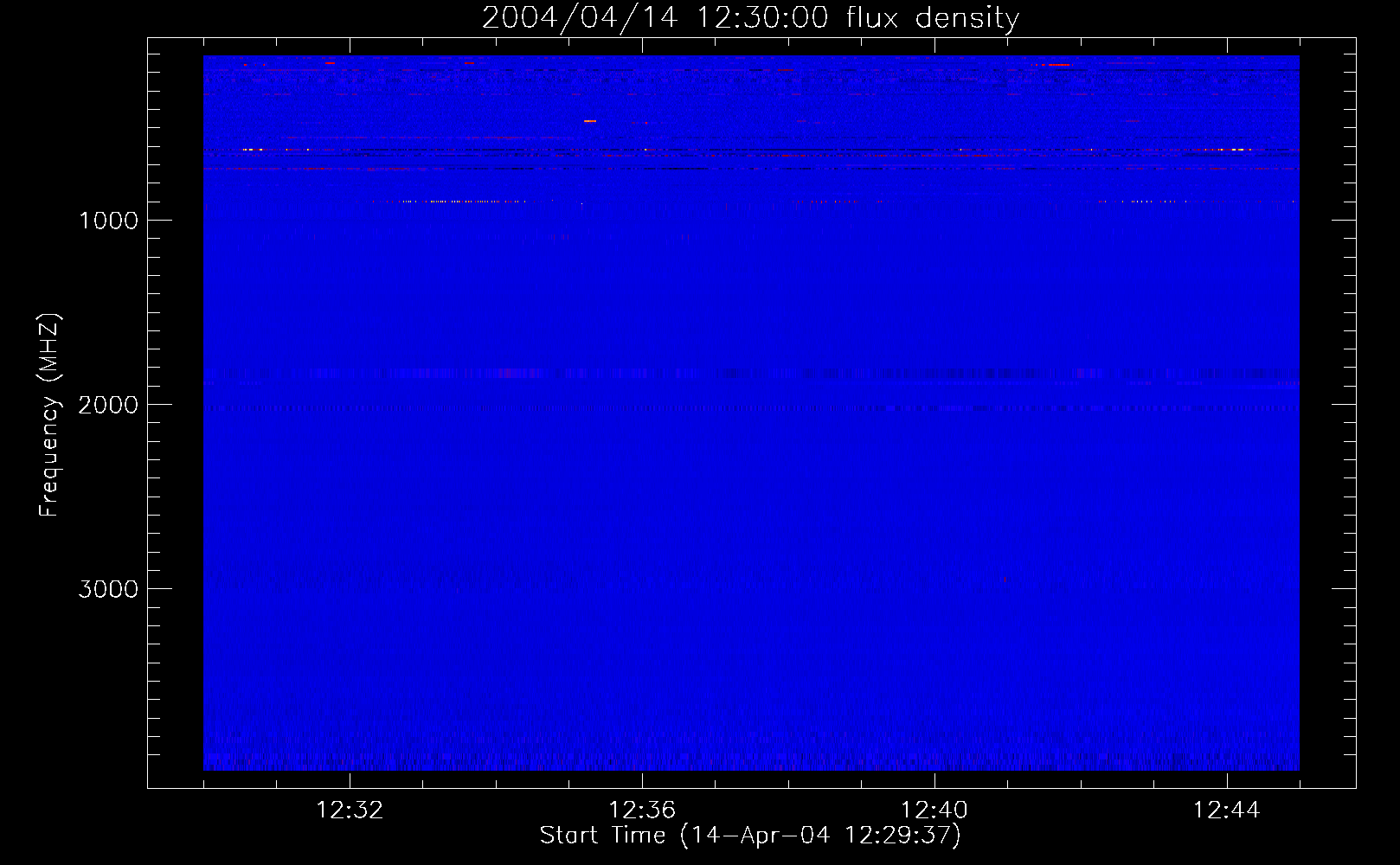Click the 12:36 time tick label
1400x865 pixels.
click(x=642, y=811)
